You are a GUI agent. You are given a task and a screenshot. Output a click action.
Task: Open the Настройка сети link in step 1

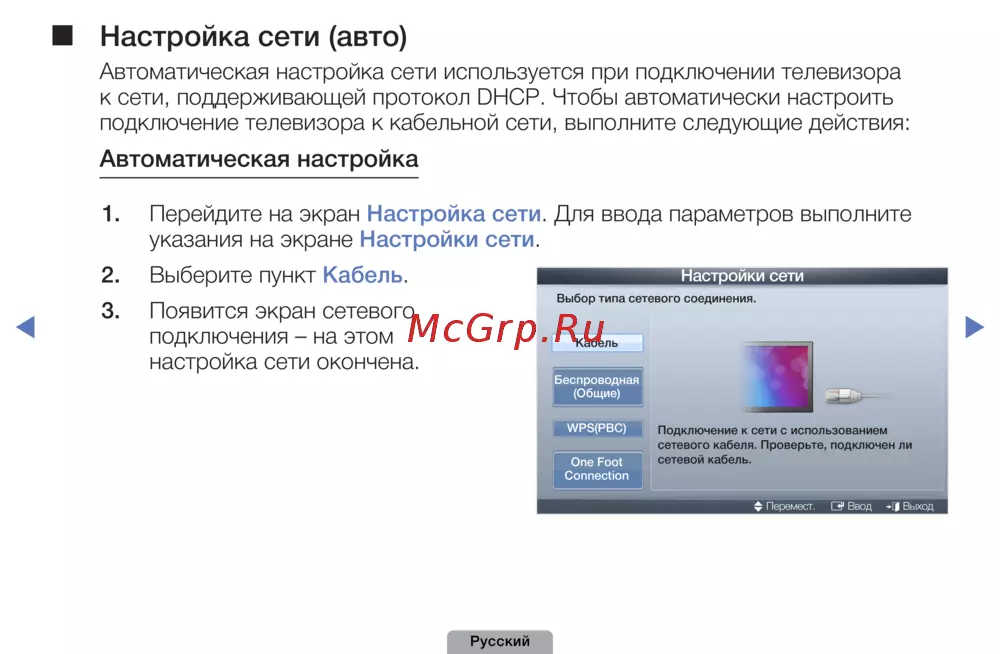point(454,214)
